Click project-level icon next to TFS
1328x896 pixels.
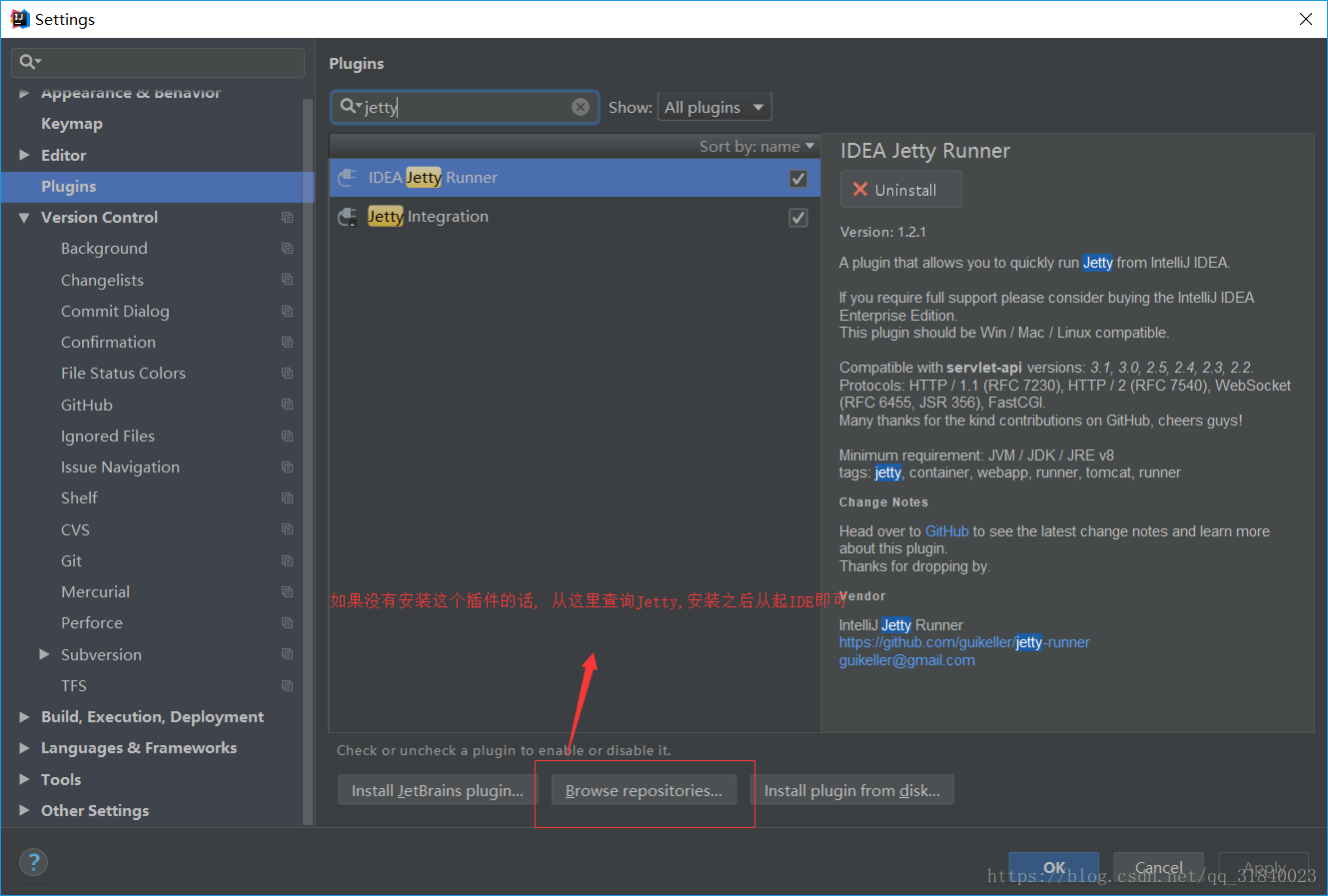[x=287, y=685]
